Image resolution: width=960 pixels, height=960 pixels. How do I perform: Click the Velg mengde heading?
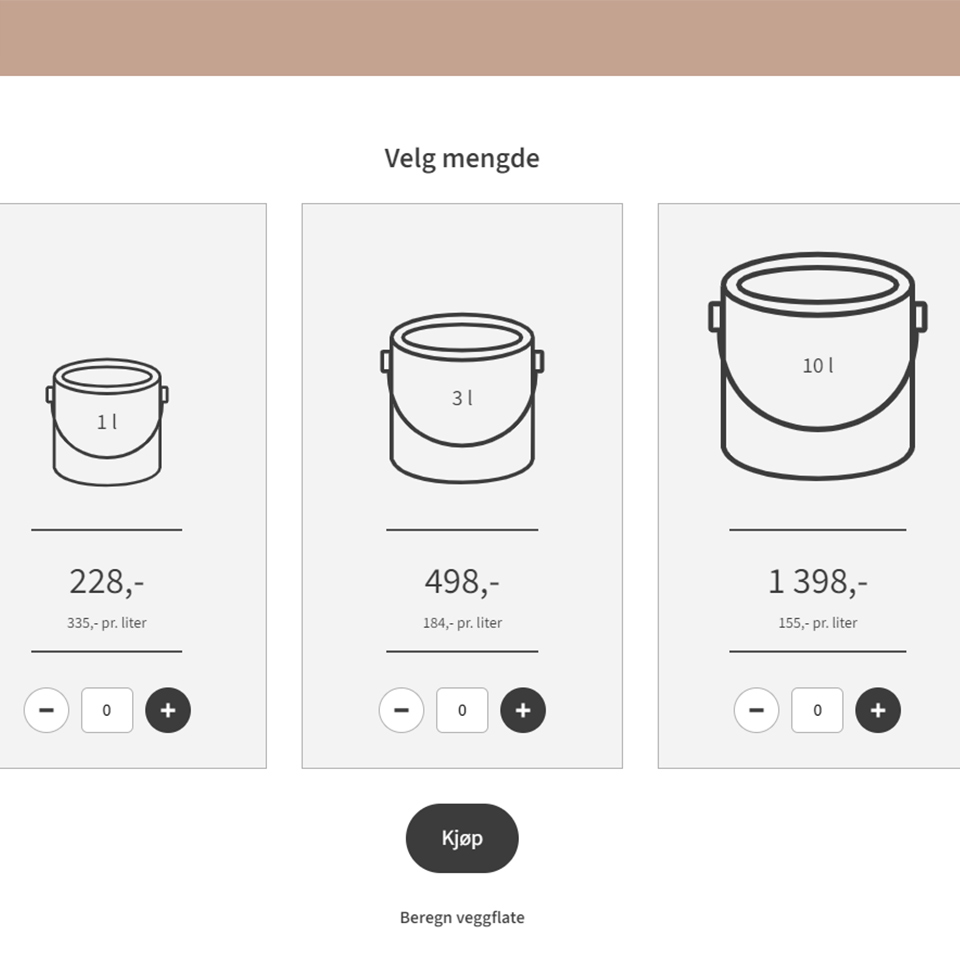(462, 158)
